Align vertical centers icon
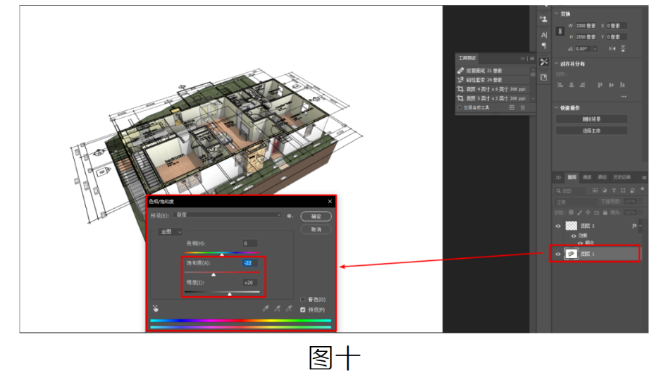Viewport: 658px width, 380px height. [611, 85]
